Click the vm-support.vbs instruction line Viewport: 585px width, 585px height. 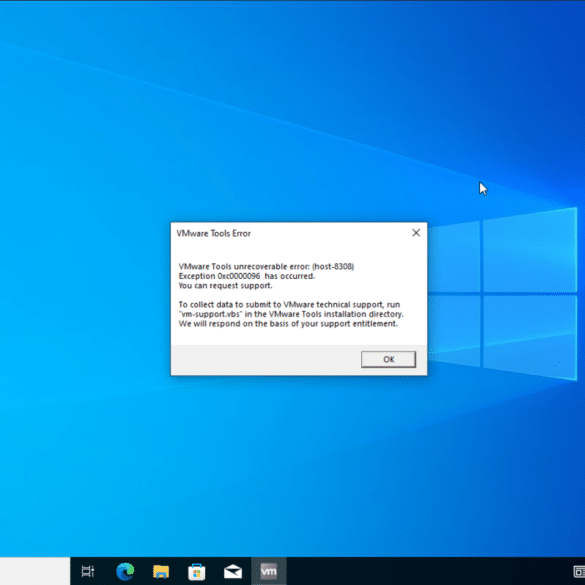pos(291,314)
